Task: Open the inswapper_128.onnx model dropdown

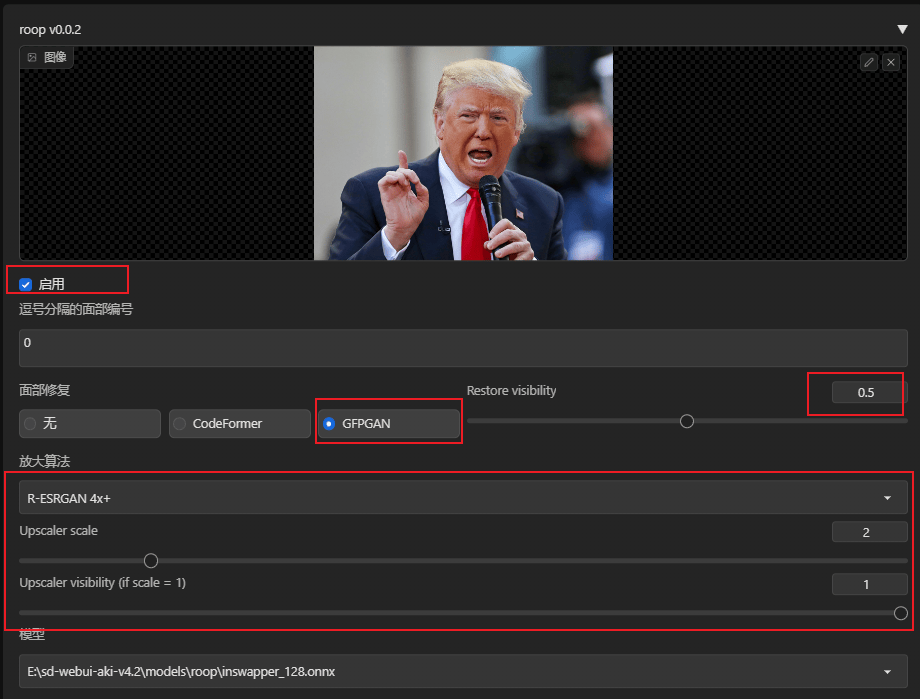Action: 464,671
